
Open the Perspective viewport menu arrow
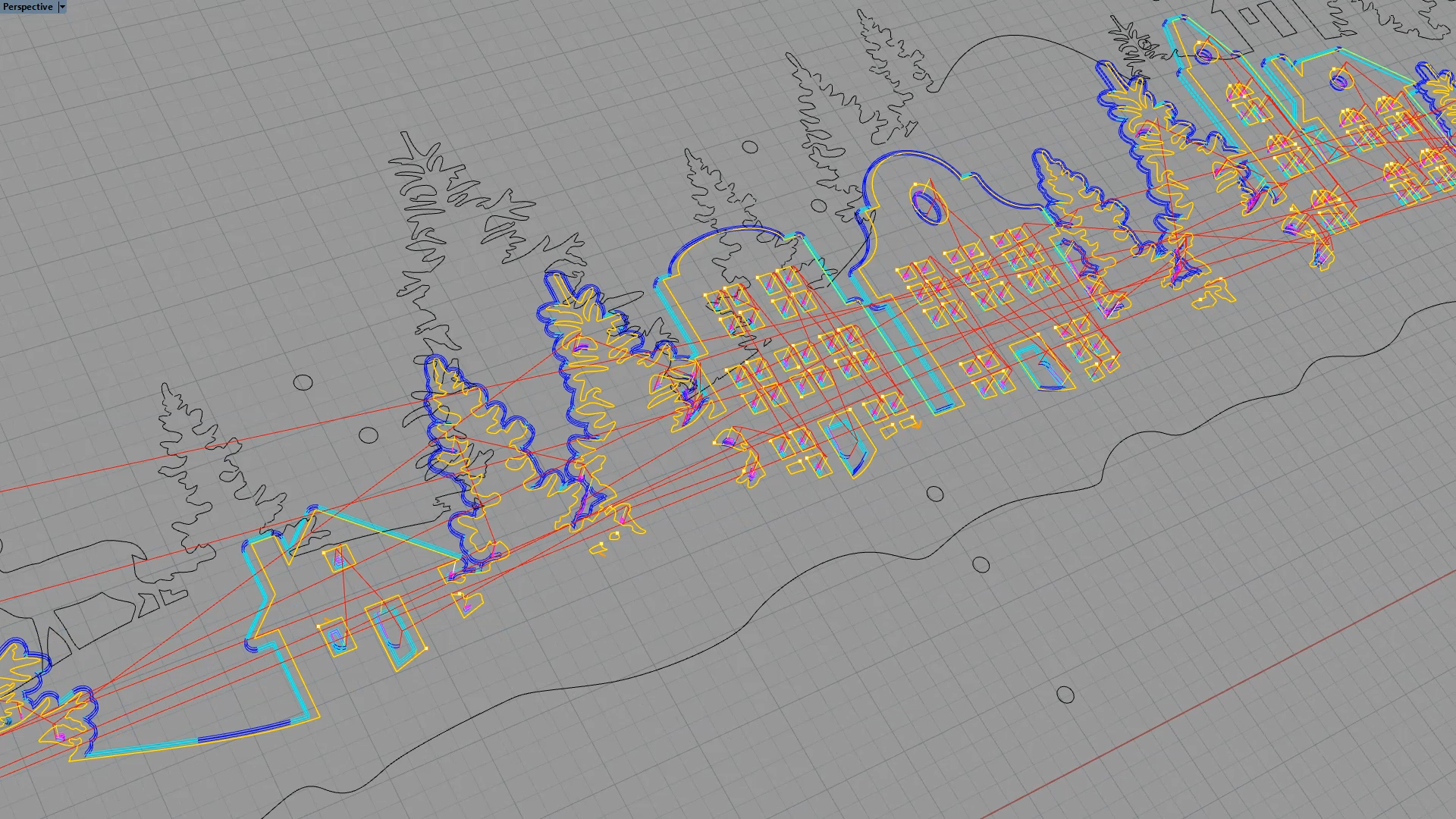(x=62, y=7)
